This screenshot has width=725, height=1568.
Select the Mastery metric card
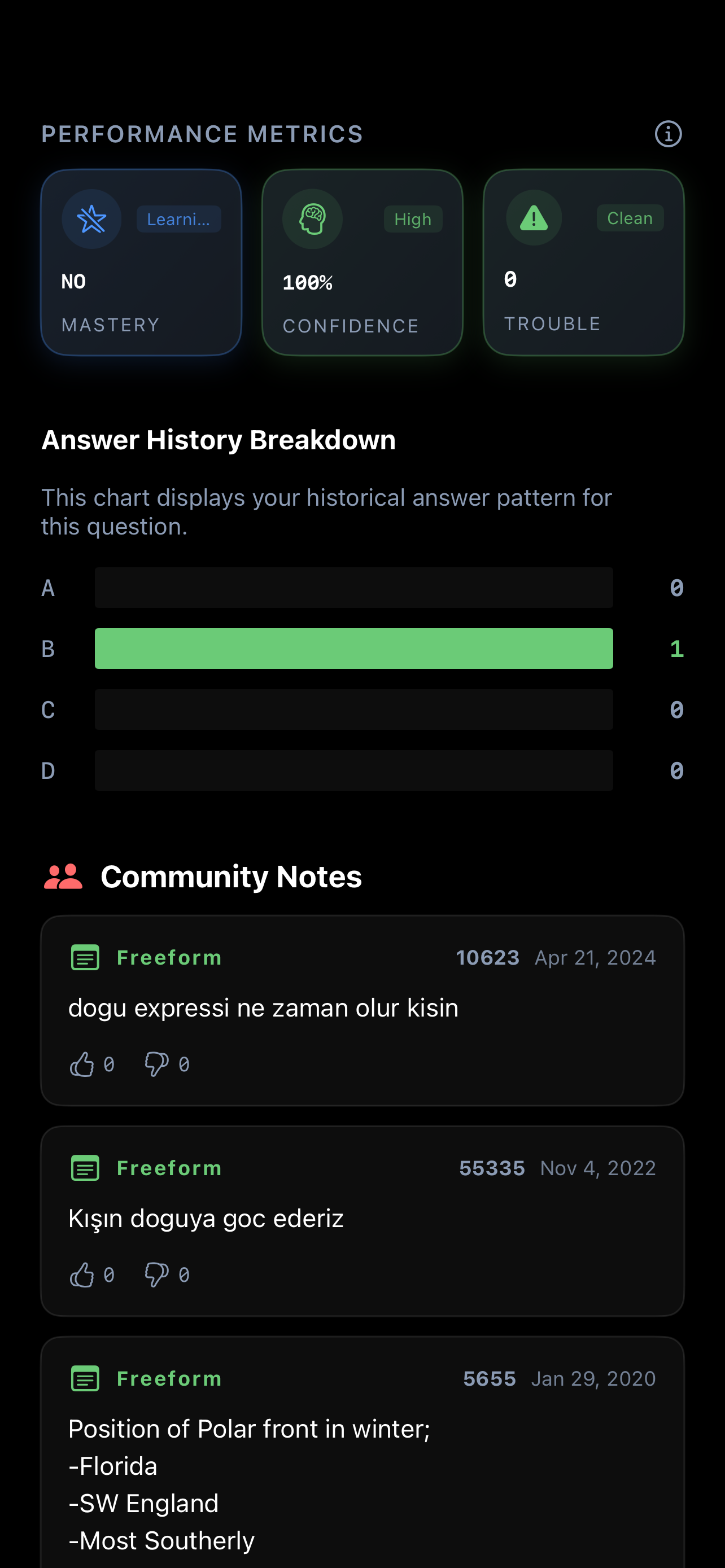(141, 262)
